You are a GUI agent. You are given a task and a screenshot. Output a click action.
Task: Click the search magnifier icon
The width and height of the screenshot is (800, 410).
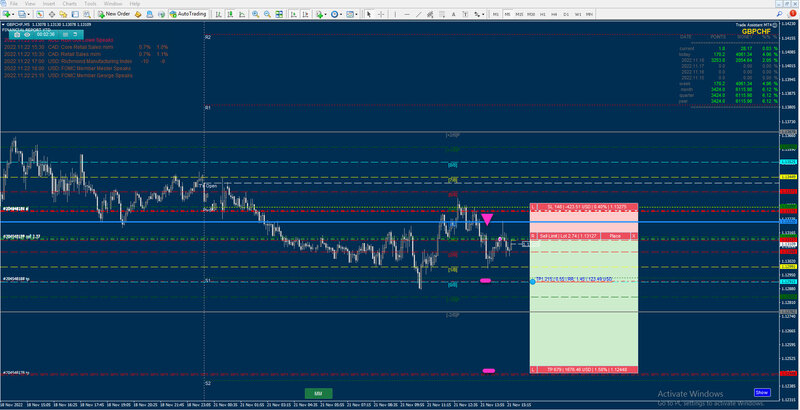[780, 14]
